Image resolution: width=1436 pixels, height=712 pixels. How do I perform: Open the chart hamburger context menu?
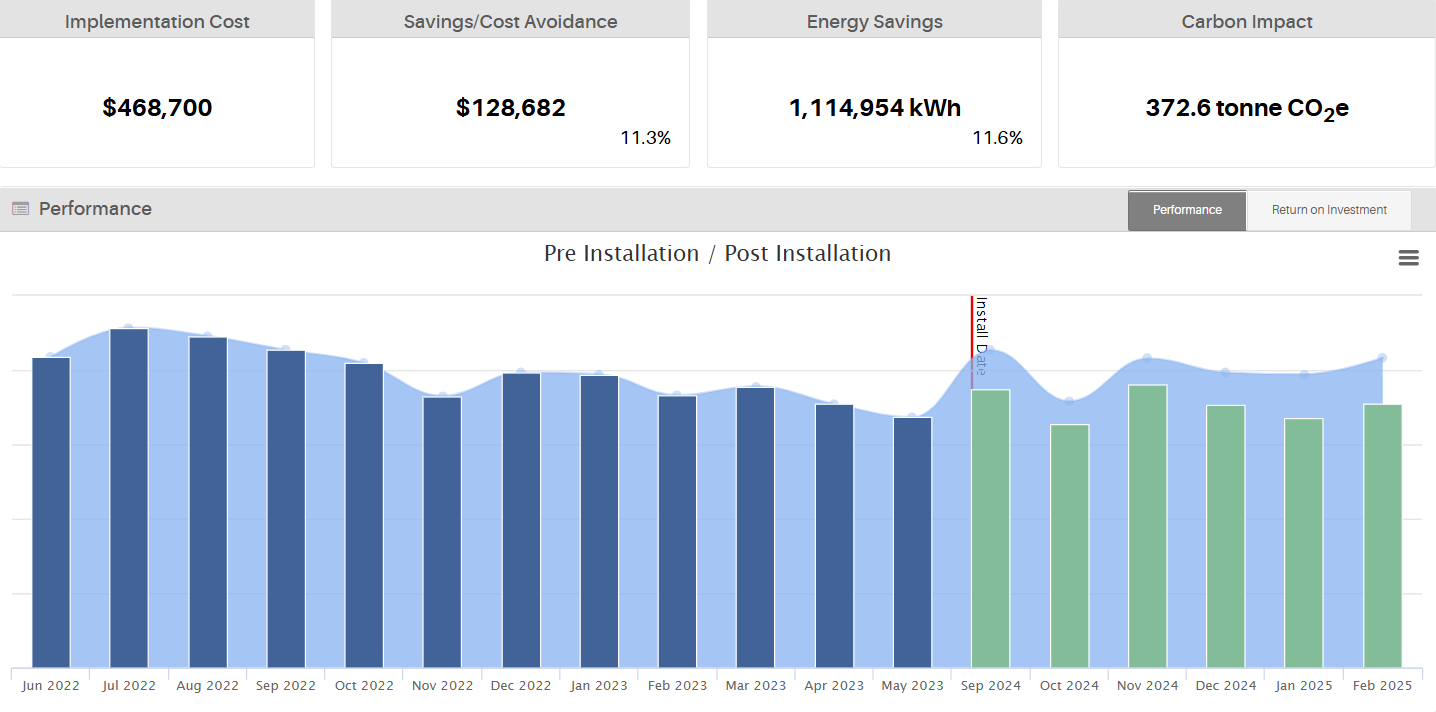tap(1408, 258)
